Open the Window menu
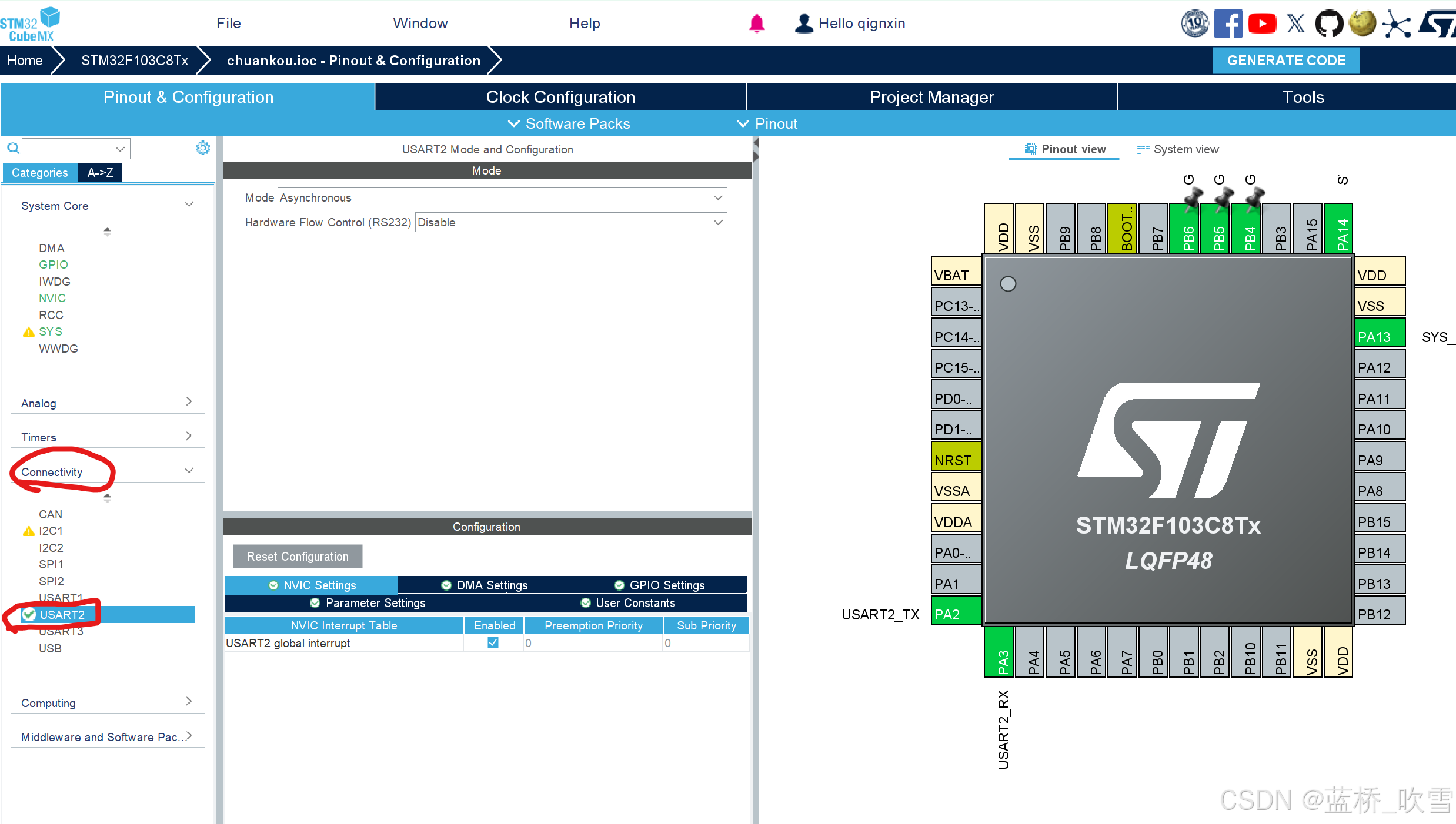The width and height of the screenshot is (1456, 824). click(420, 23)
